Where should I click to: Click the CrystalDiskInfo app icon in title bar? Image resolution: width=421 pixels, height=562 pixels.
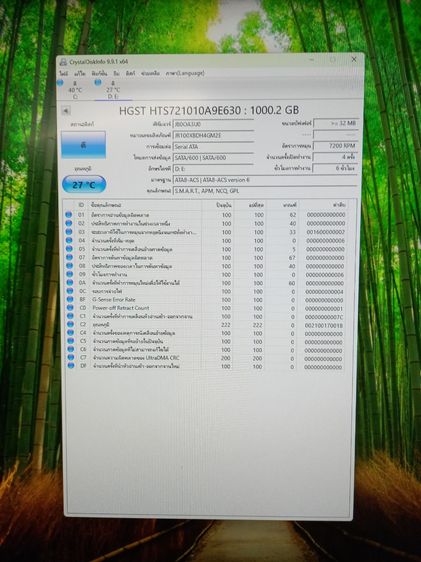coord(63,62)
